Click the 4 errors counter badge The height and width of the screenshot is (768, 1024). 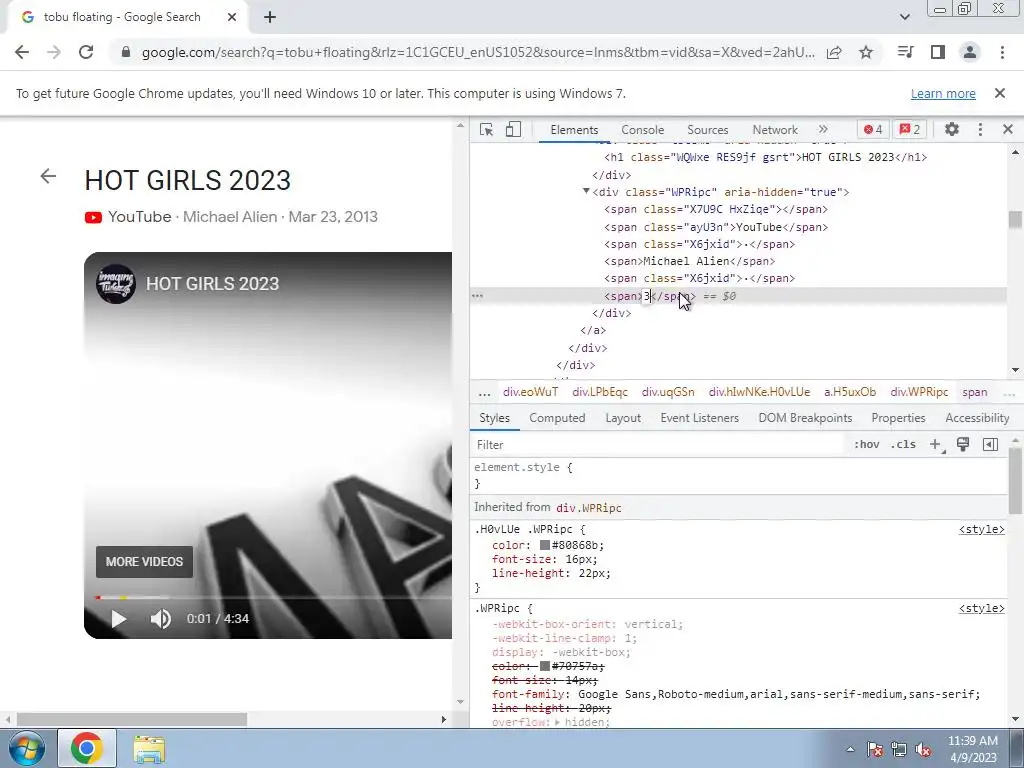point(873,129)
